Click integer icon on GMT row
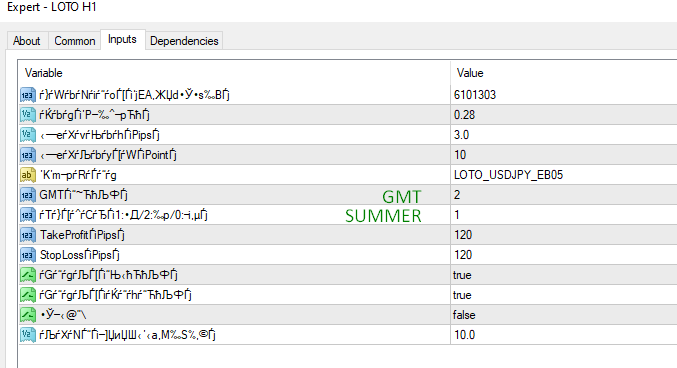677x368 pixels. pyautogui.click(x=28, y=195)
